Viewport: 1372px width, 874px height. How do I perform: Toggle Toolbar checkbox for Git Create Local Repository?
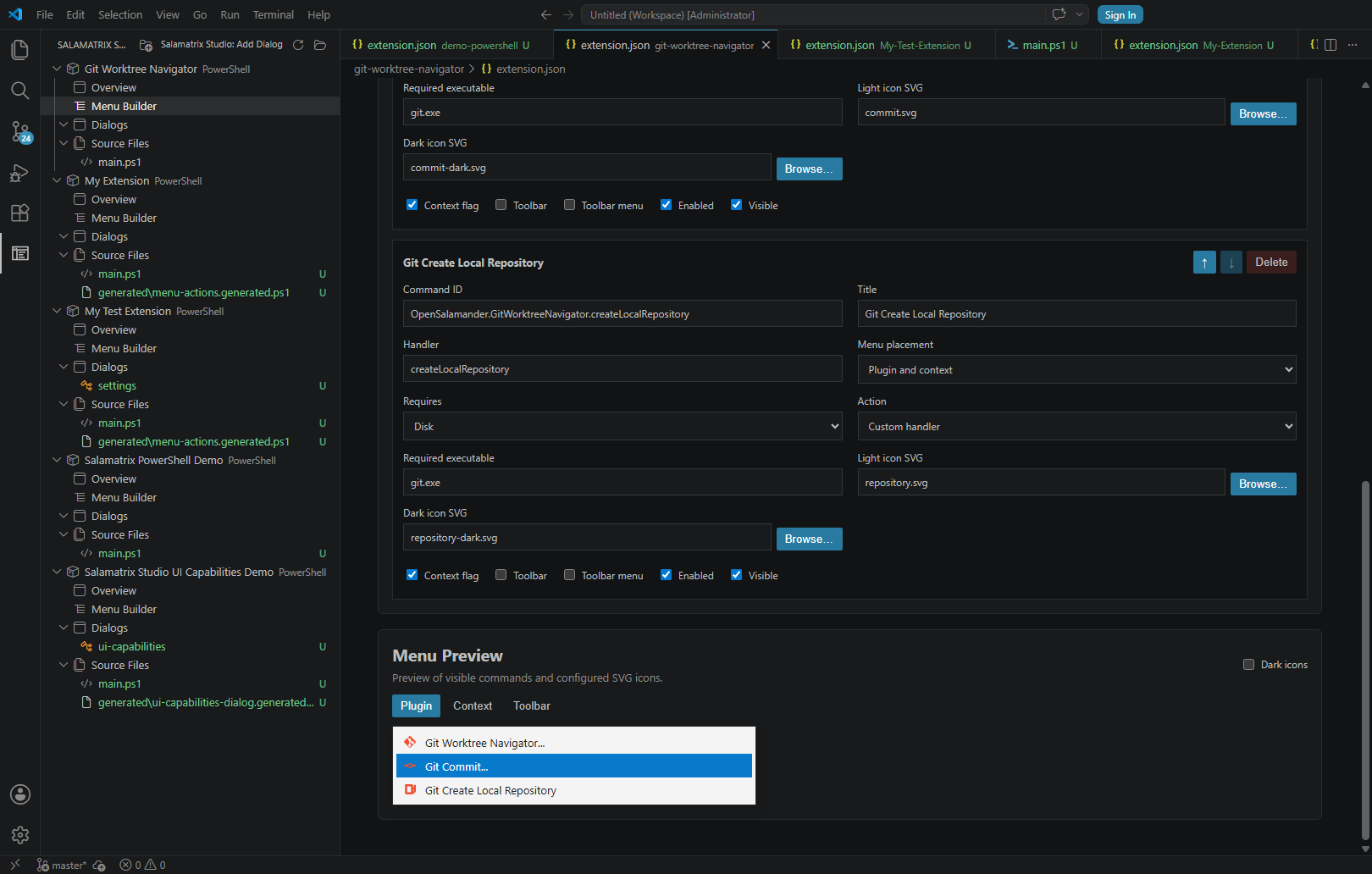tap(501, 575)
